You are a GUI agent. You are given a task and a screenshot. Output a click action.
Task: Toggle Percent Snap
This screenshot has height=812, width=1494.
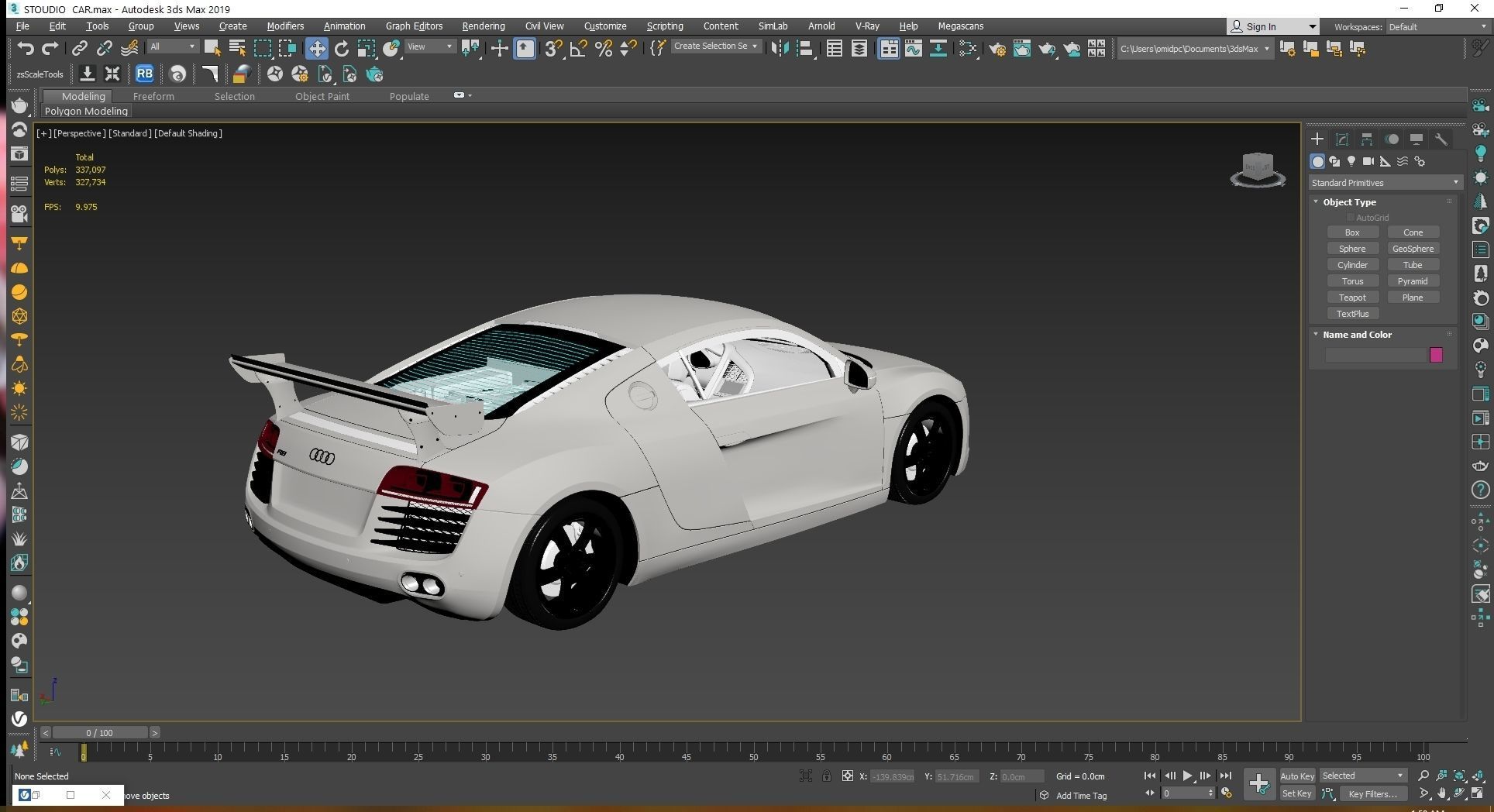pos(603,49)
